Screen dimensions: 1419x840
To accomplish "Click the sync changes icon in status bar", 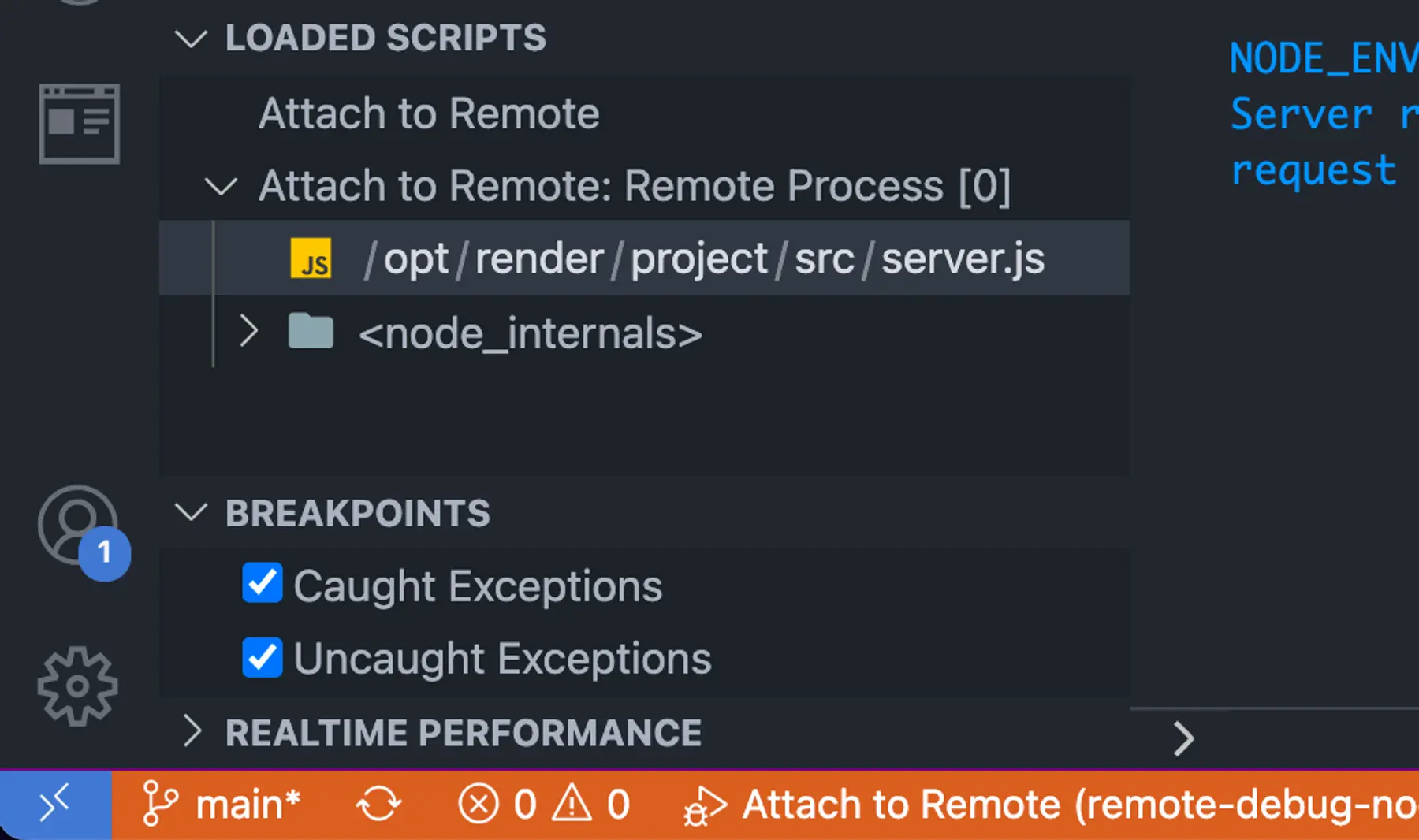I will tap(379, 804).
